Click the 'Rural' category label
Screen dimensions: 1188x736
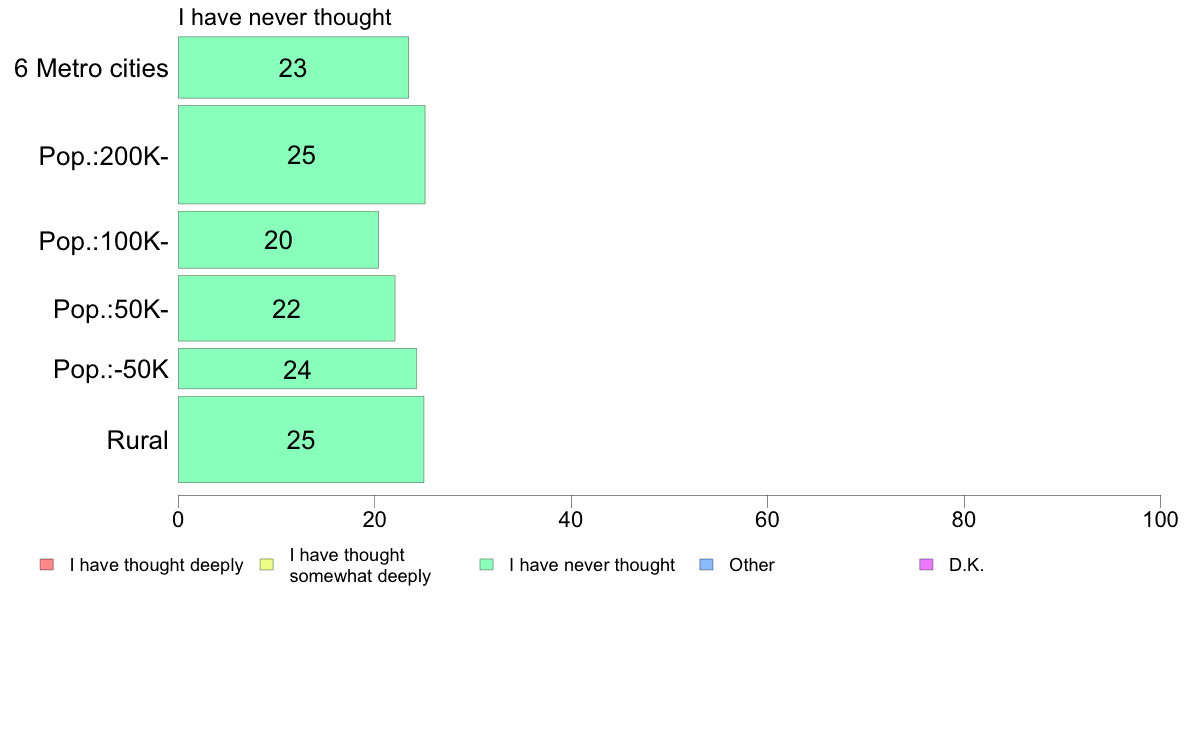(x=137, y=440)
